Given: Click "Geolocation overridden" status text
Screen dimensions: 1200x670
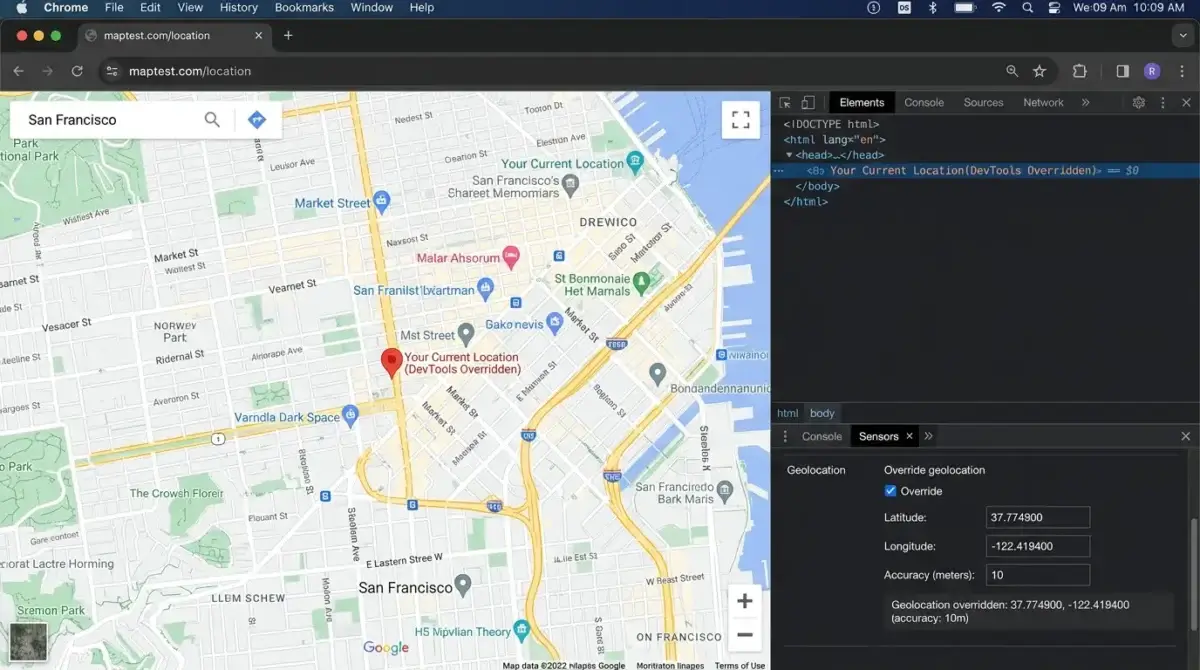Looking at the screenshot, I should pyautogui.click(x=1010, y=611).
